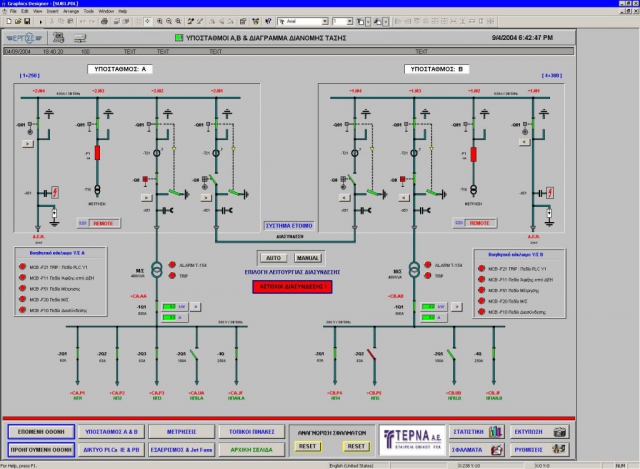The width and height of the screenshot is (640, 469).
Task: Switch interconnection mode to AUTO
Action: pos(272,258)
